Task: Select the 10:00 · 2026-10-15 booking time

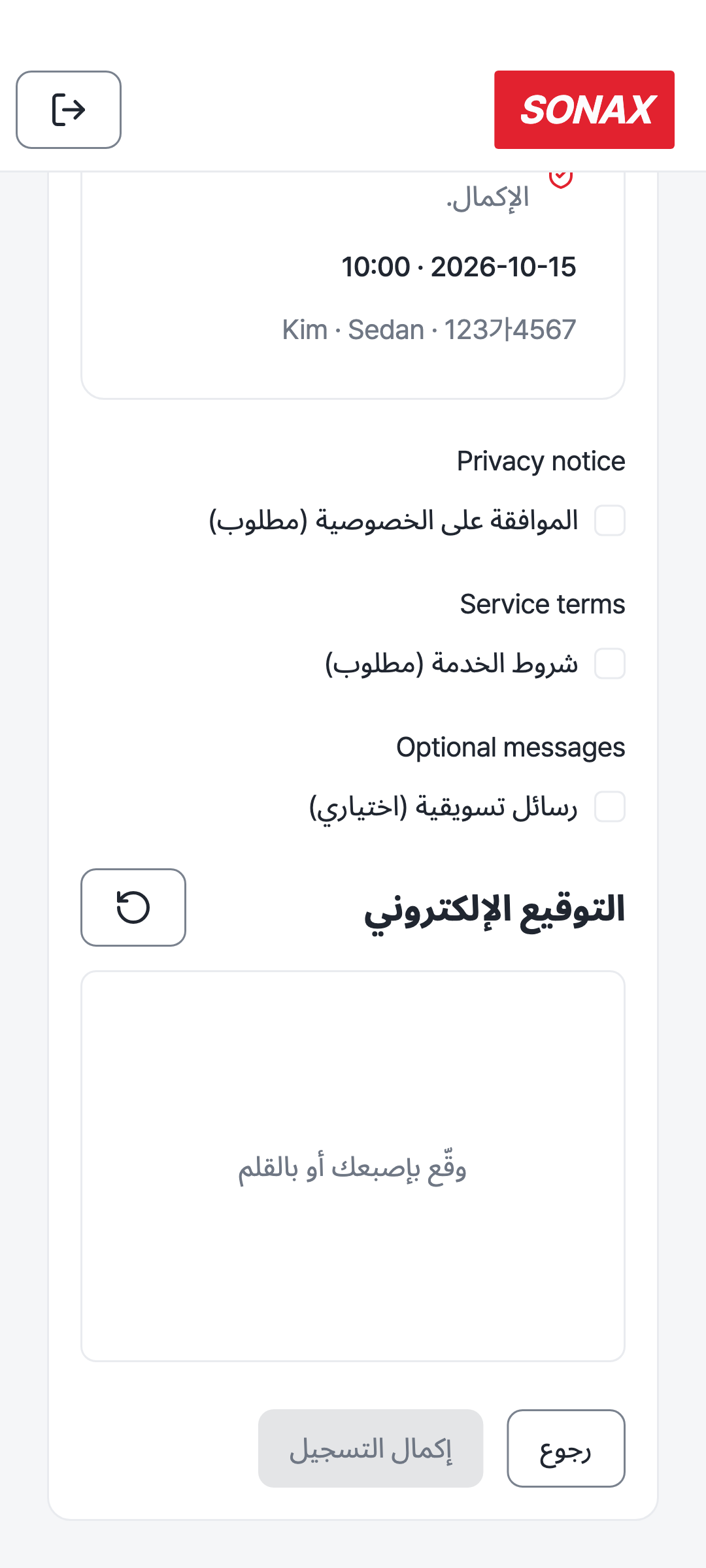Action: pyautogui.click(x=459, y=267)
